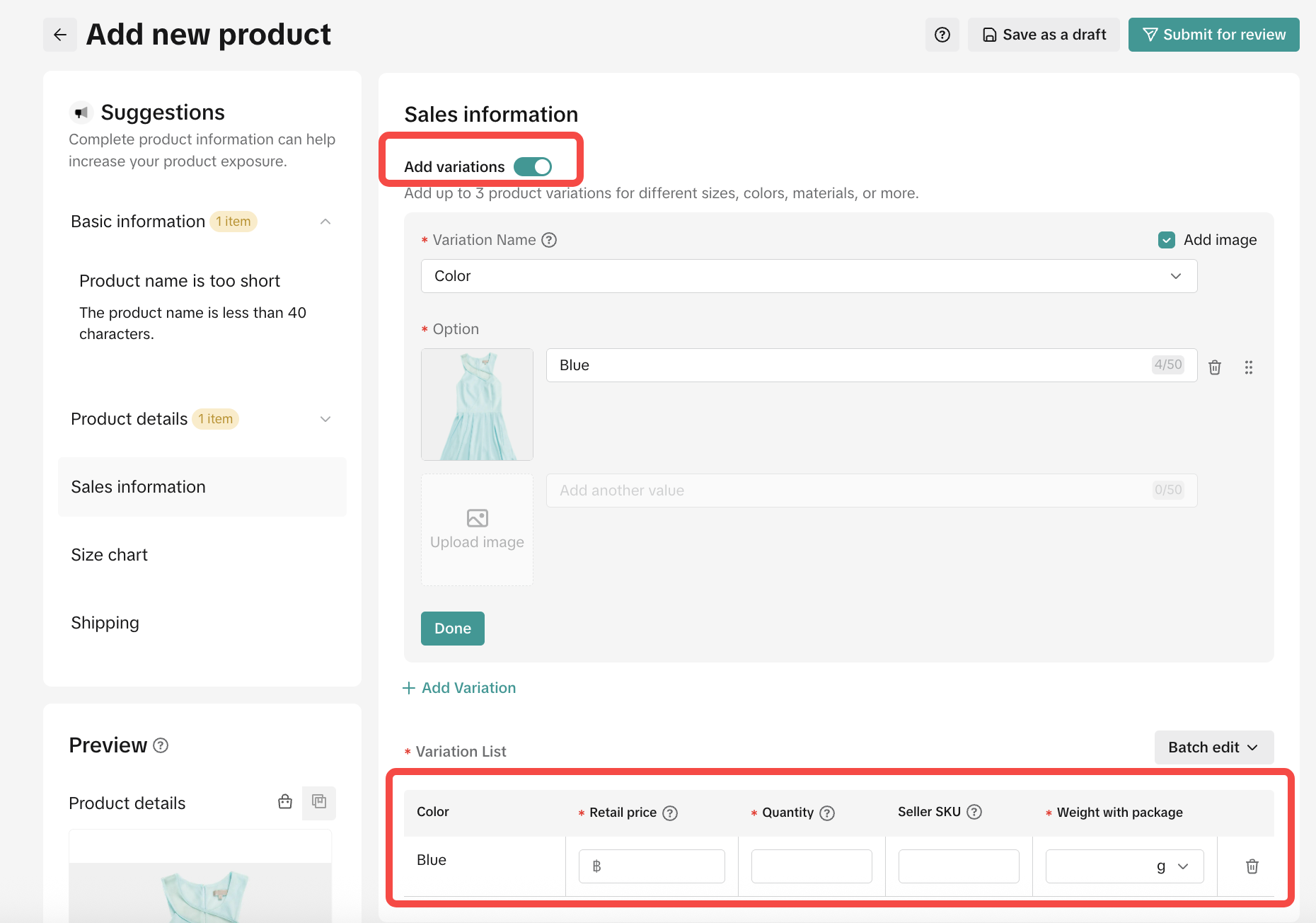Uncheck the Add image checkbox

[1167, 240]
